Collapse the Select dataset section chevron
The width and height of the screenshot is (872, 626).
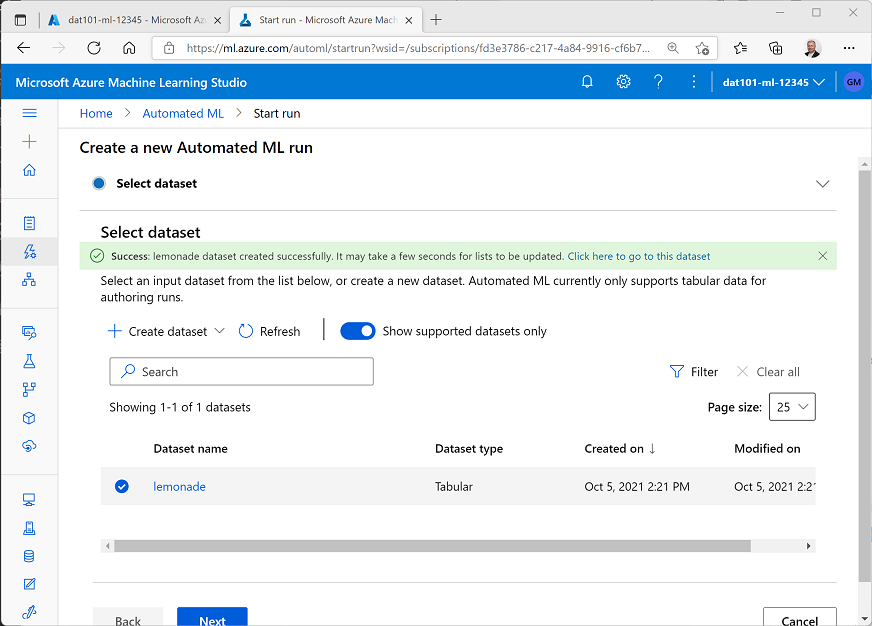(822, 184)
